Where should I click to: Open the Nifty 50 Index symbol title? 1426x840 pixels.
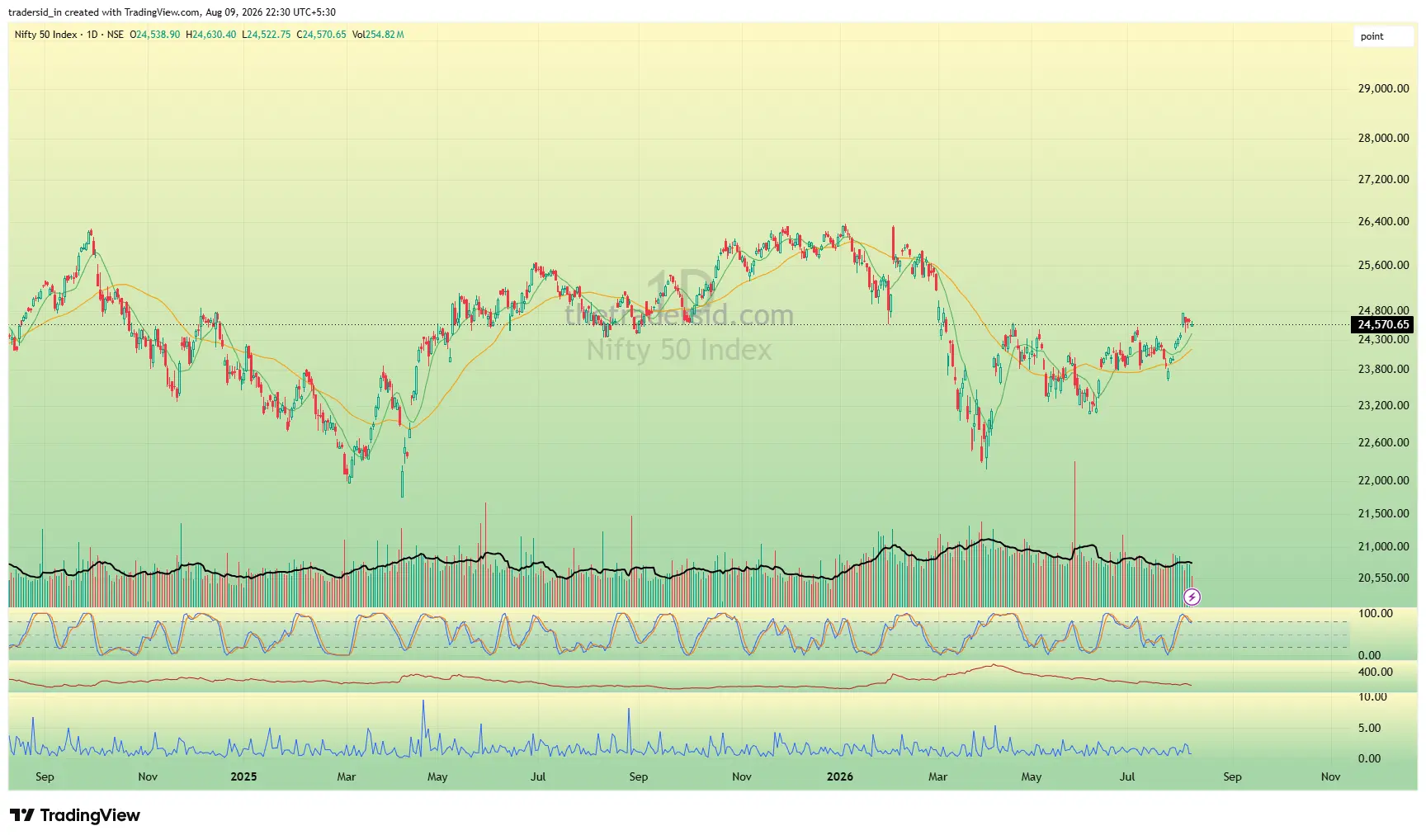[x=45, y=35]
